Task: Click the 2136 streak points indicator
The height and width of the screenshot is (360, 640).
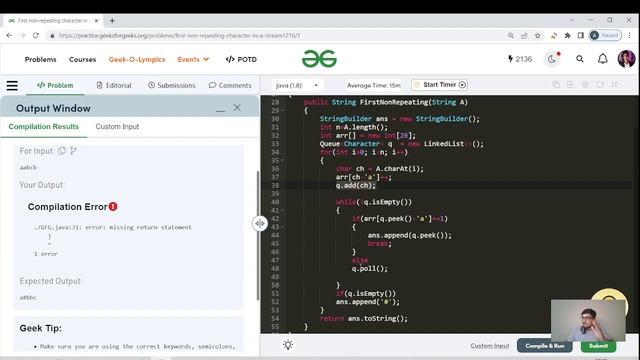Action: [520, 59]
